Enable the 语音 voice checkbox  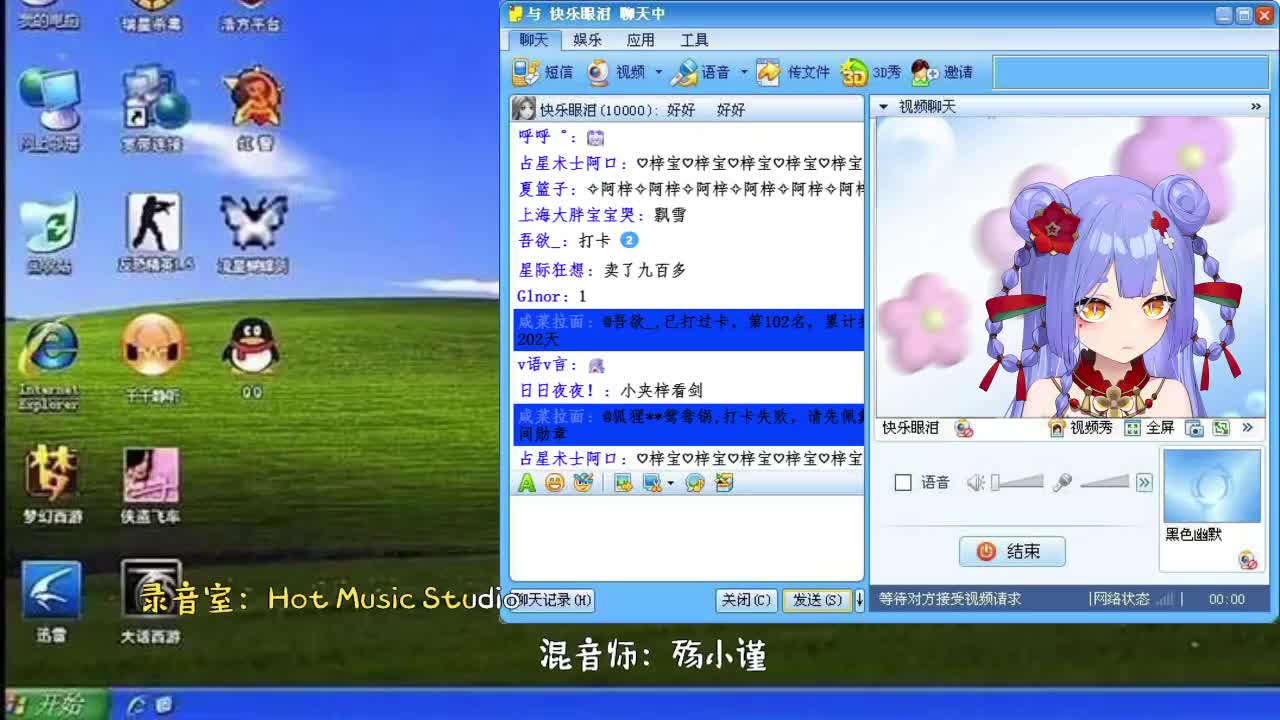[903, 483]
